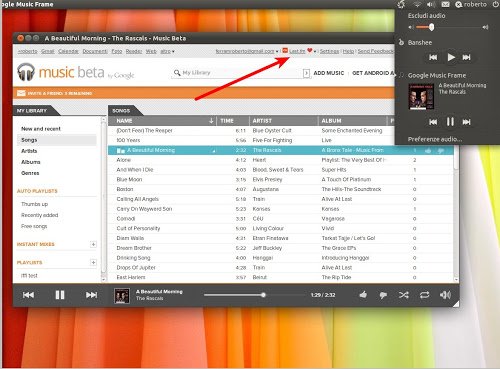Viewport: 500px width, 369px height.
Task: Open the search options arrow beside search box
Action: 306,73
